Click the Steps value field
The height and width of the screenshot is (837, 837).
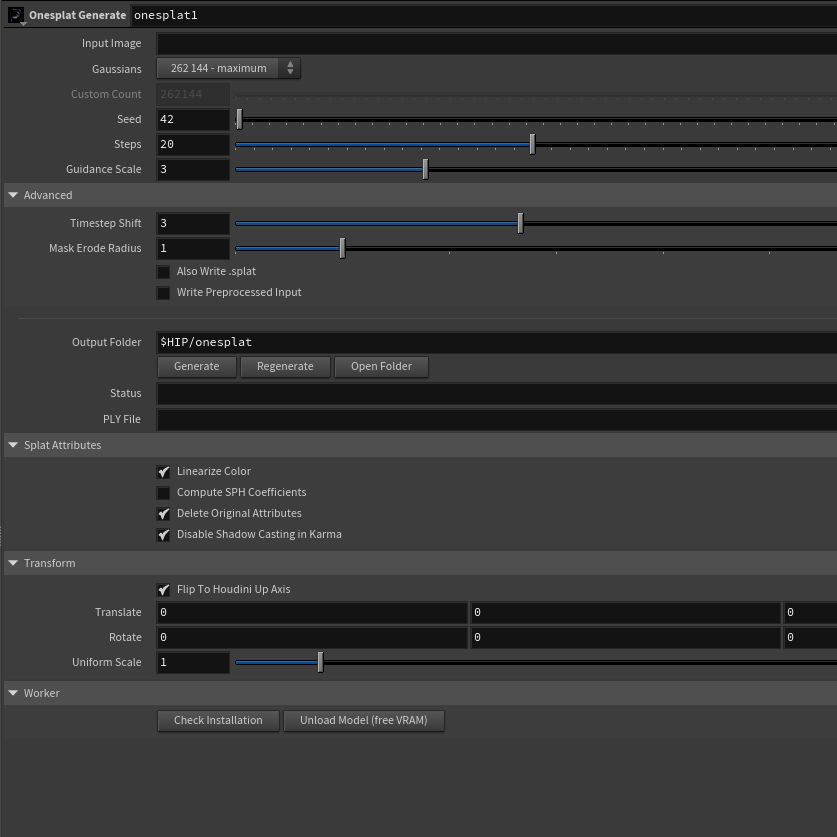coord(193,144)
